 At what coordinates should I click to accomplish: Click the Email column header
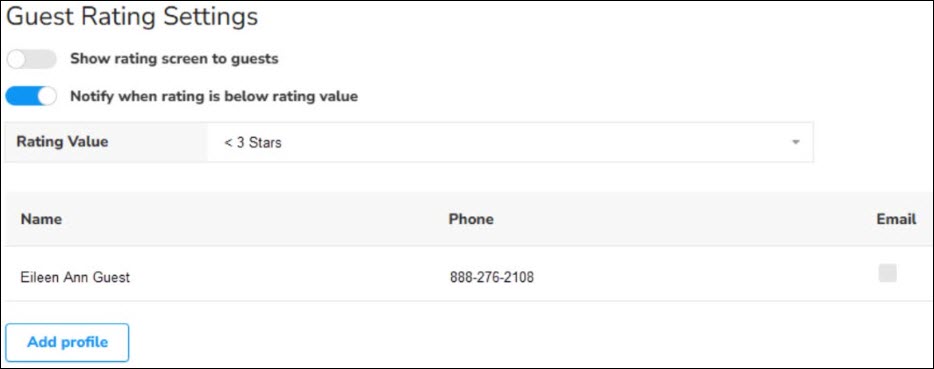click(x=896, y=219)
